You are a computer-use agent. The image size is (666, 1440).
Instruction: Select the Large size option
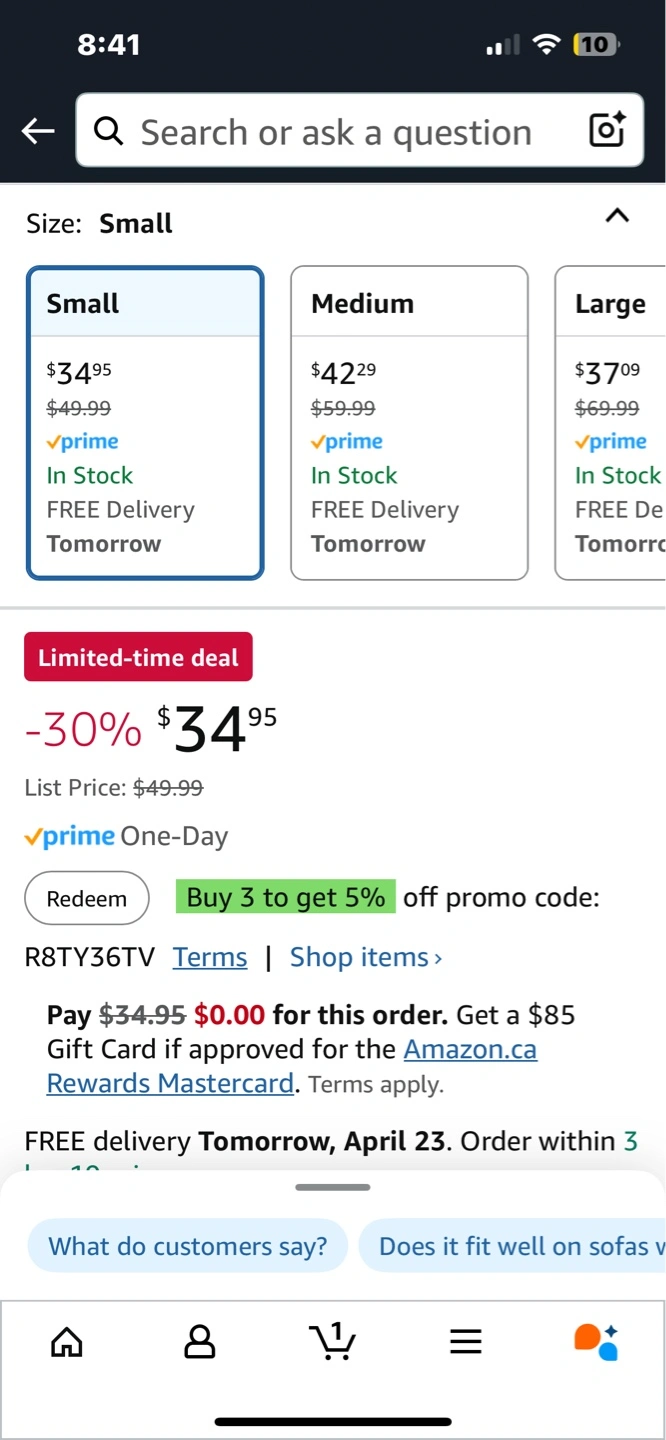click(611, 423)
